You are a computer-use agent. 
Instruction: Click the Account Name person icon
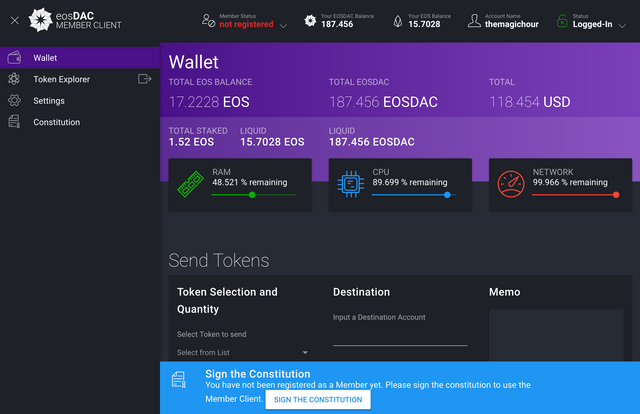coord(474,20)
